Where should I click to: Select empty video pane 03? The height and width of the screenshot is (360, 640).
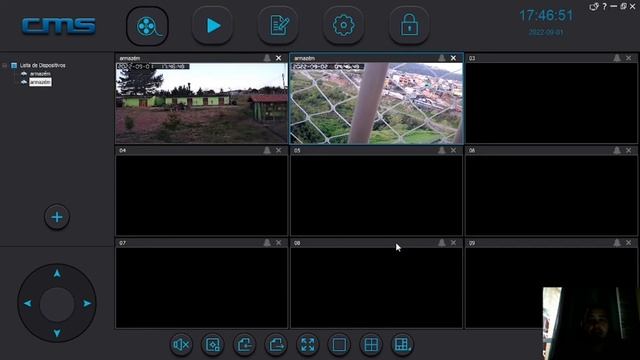click(551, 103)
